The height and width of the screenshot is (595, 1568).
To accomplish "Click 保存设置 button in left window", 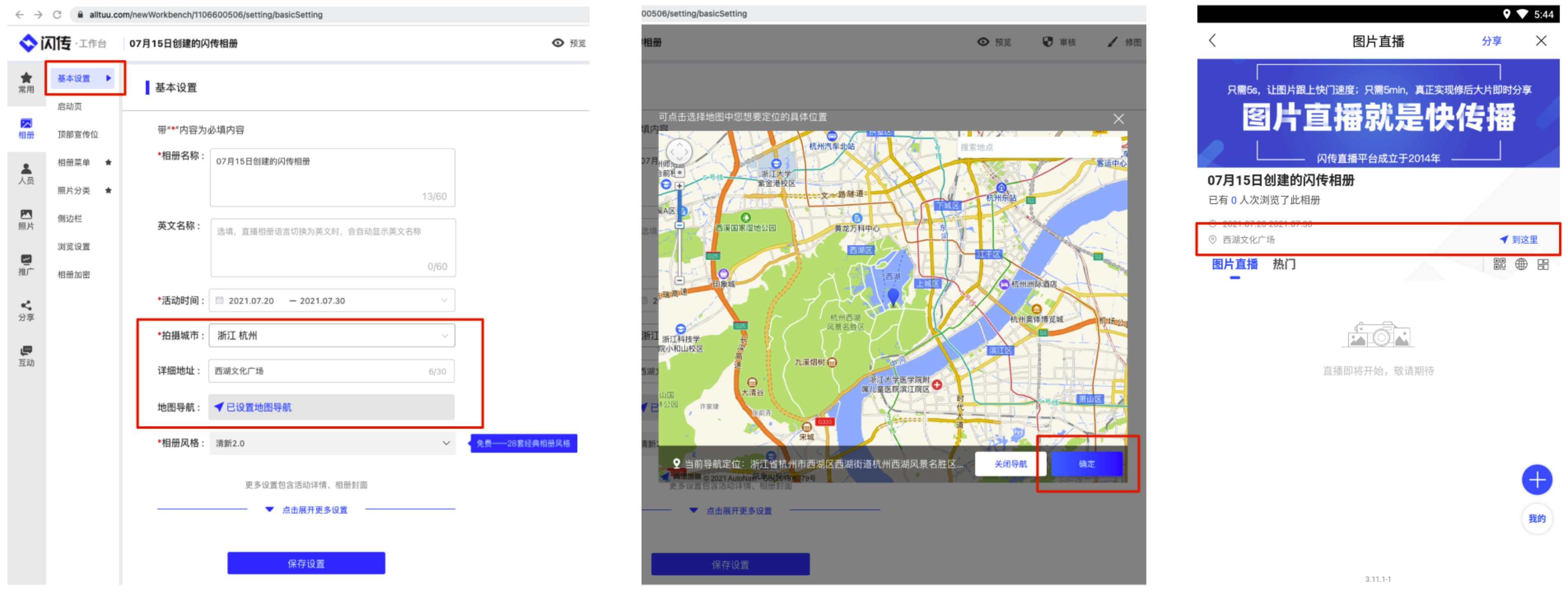I will [x=306, y=564].
